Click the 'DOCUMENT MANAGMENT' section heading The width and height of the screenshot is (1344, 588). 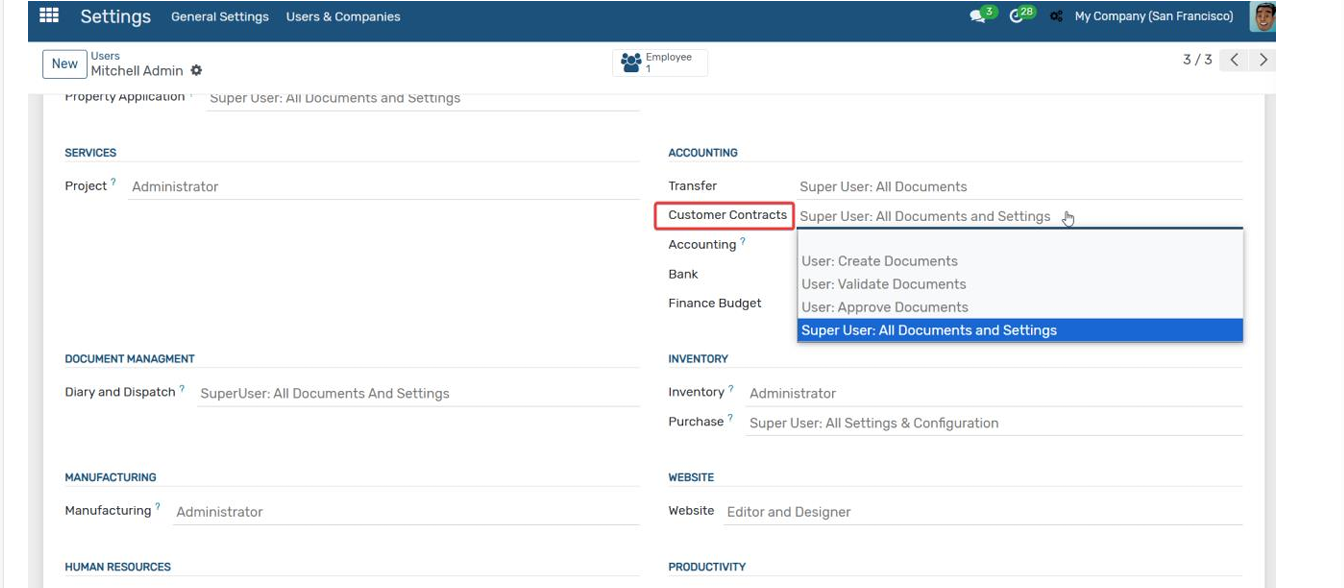click(130, 359)
